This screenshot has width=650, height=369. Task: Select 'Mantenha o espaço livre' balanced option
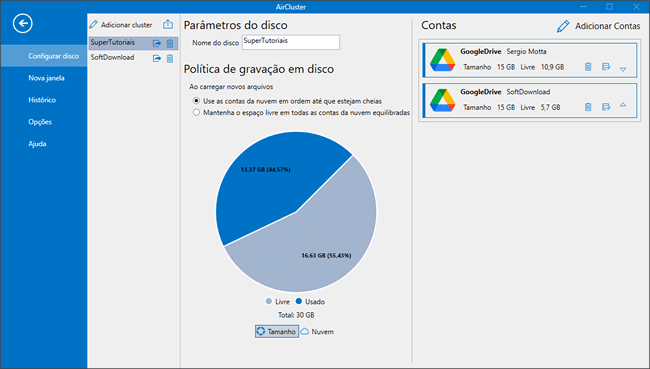click(196, 112)
